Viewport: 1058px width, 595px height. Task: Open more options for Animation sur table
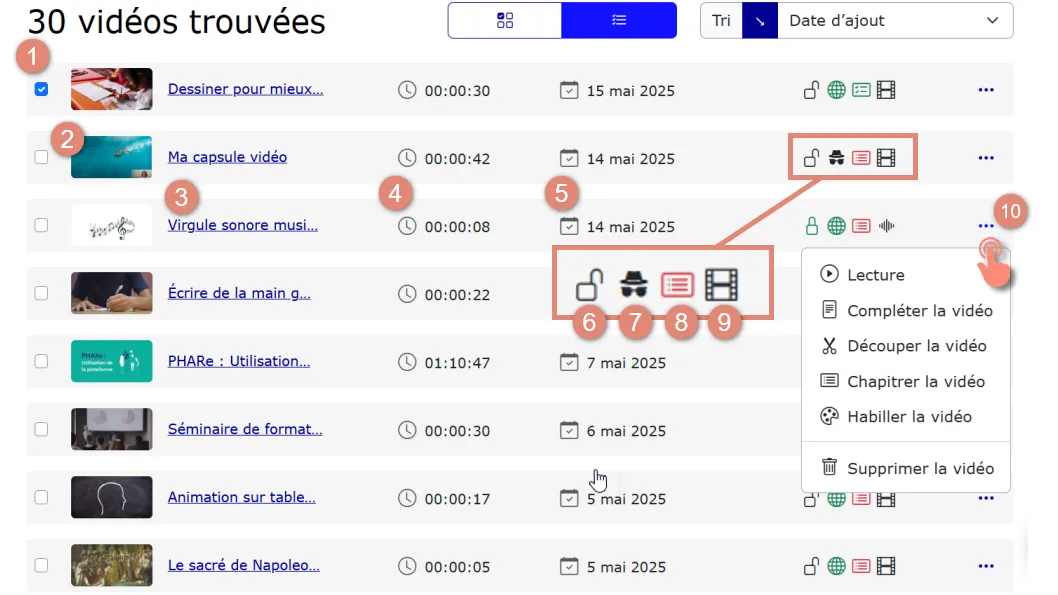click(x=986, y=499)
